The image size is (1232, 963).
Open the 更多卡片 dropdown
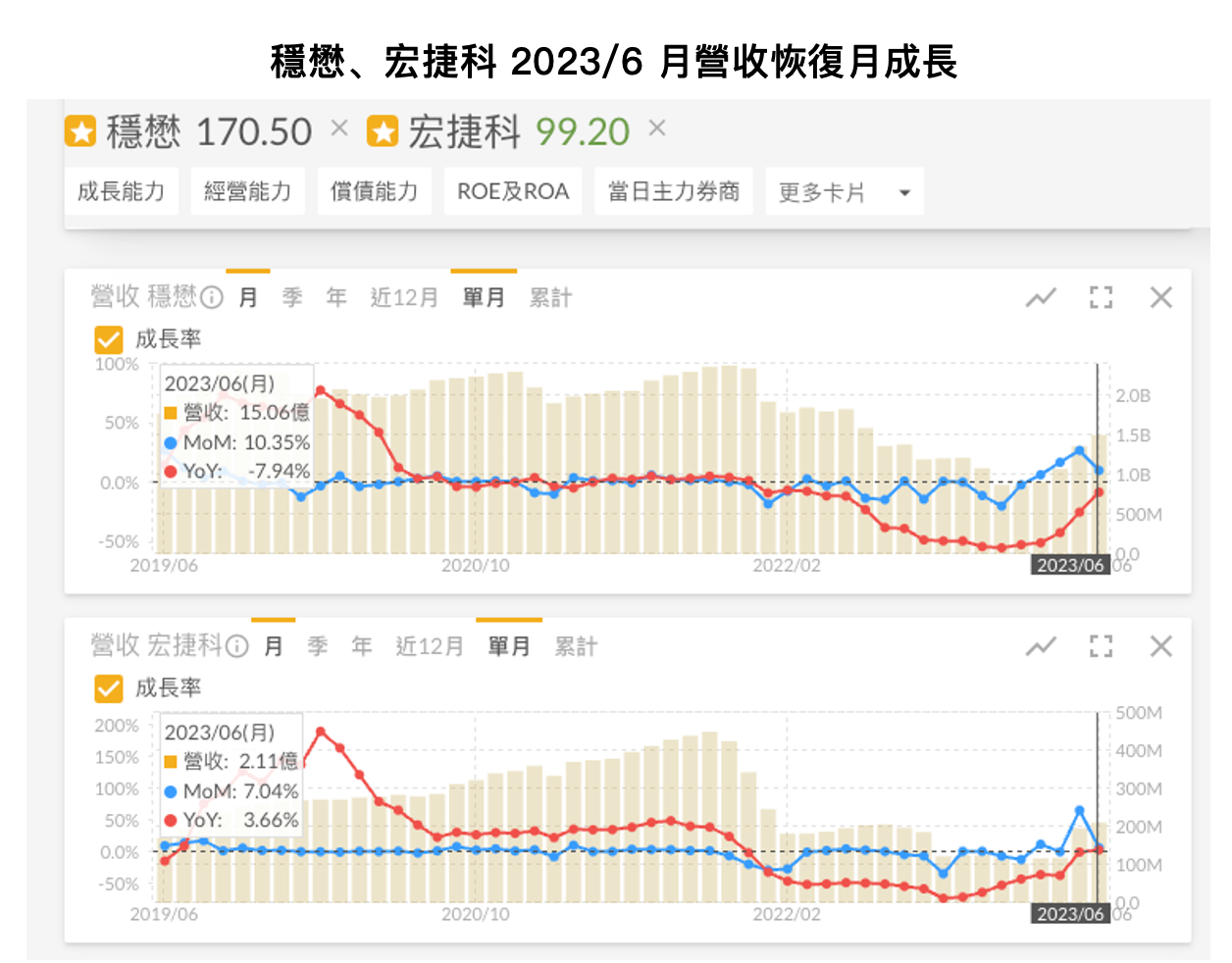coord(844,192)
